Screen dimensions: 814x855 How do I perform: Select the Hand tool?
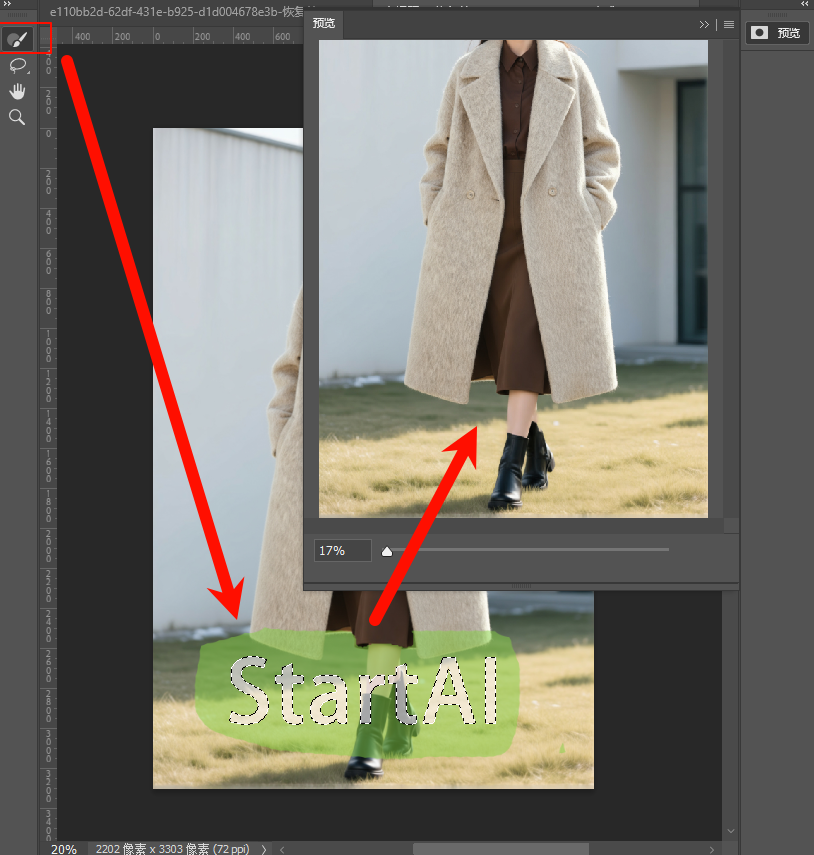(17, 92)
